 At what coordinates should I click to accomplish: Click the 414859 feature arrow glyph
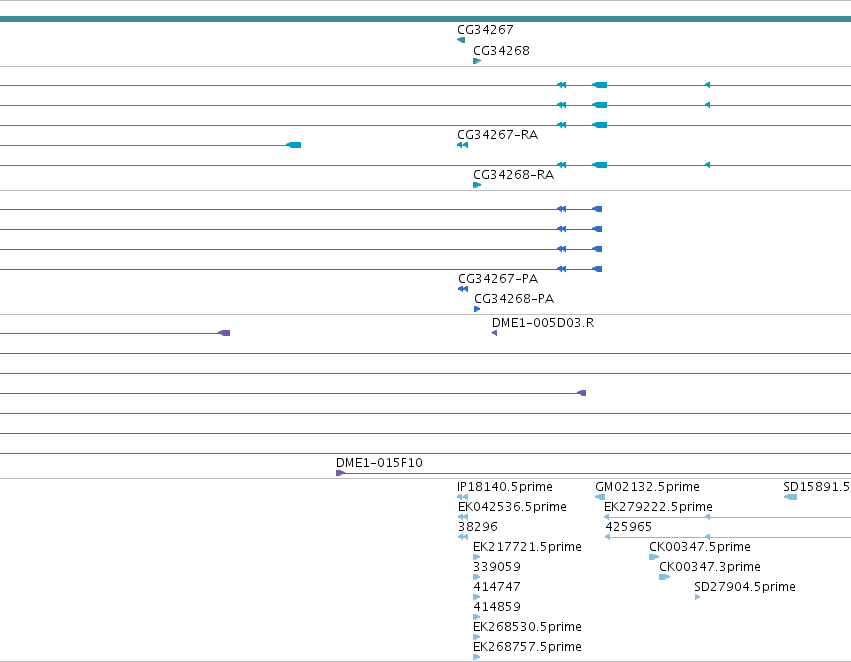477,617
